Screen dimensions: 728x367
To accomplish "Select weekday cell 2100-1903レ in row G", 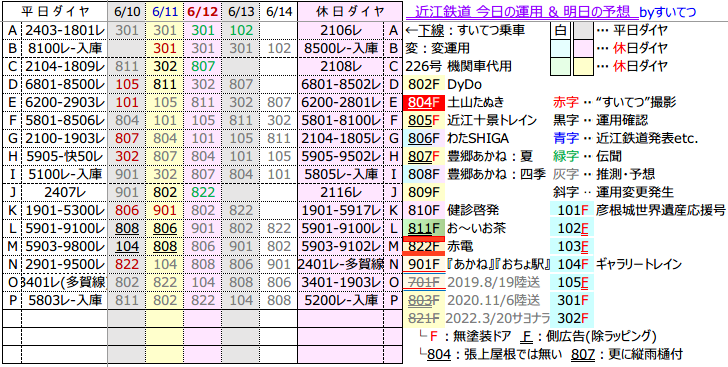I will [x=64, y=139].
